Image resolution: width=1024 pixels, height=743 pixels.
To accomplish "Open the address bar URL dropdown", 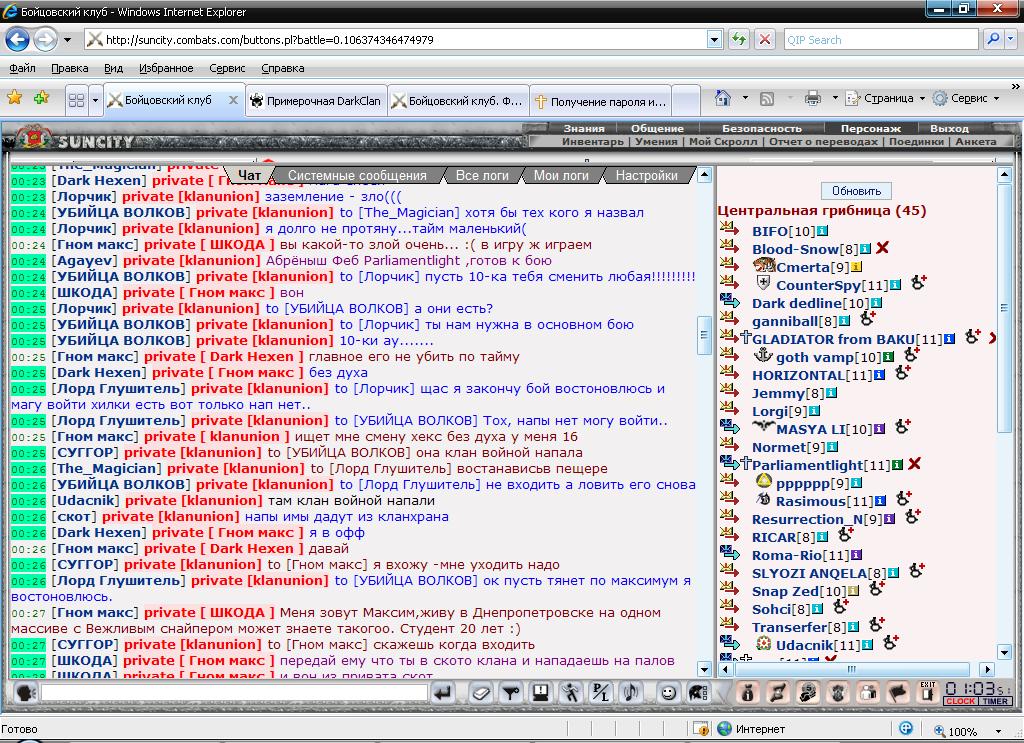I will [714, 40].
